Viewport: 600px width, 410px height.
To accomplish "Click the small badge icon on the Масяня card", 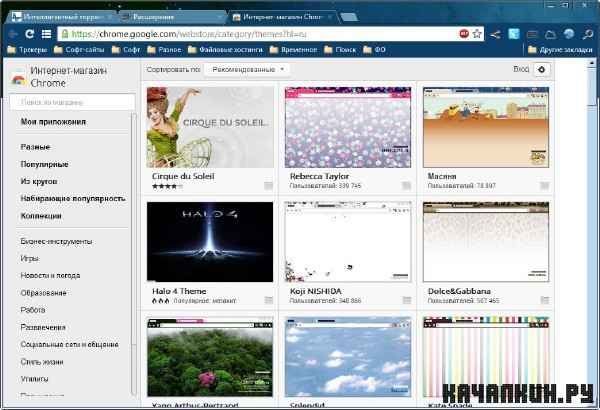I will pos(544,186).
